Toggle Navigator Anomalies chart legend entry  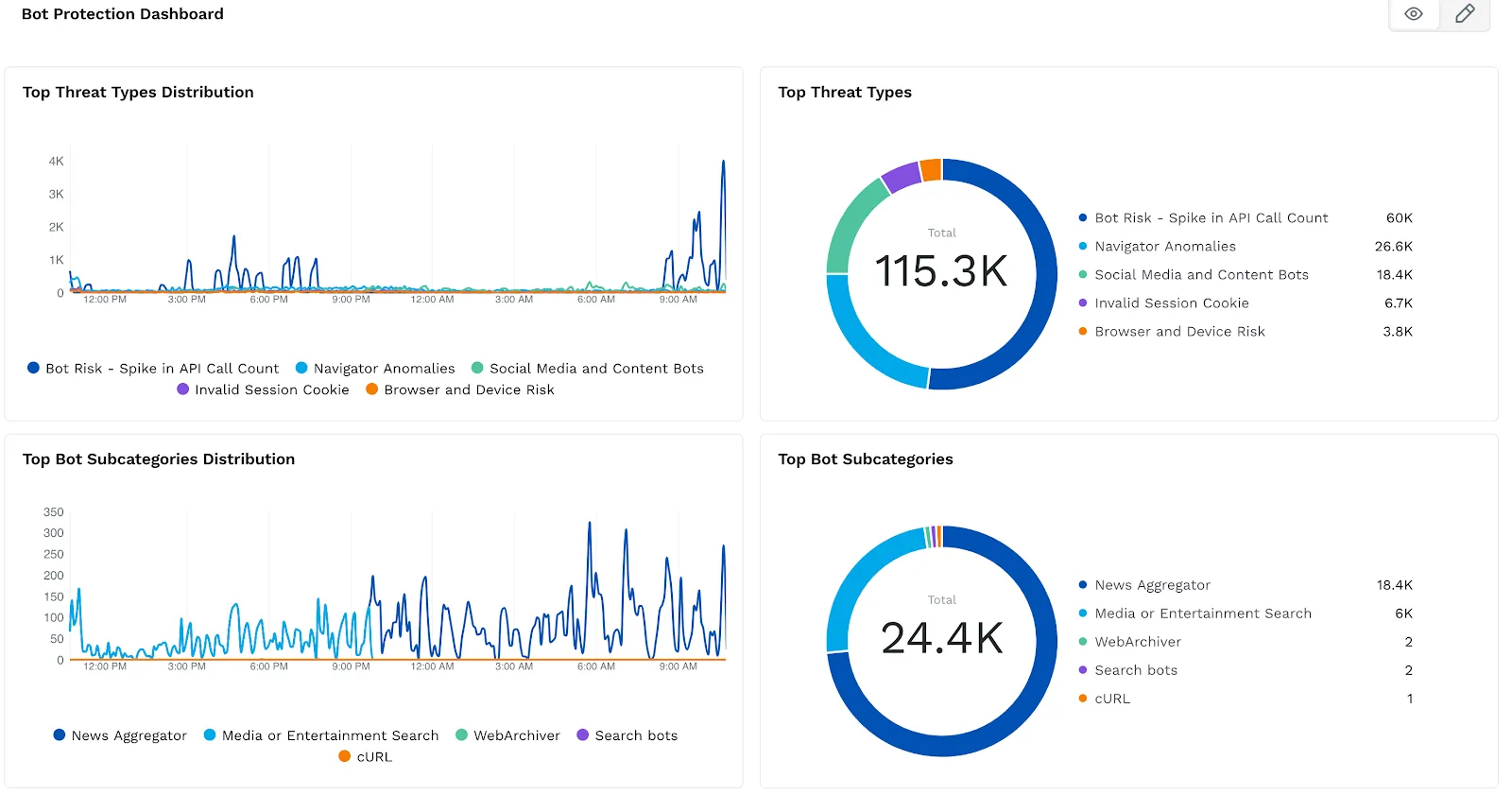375,369
